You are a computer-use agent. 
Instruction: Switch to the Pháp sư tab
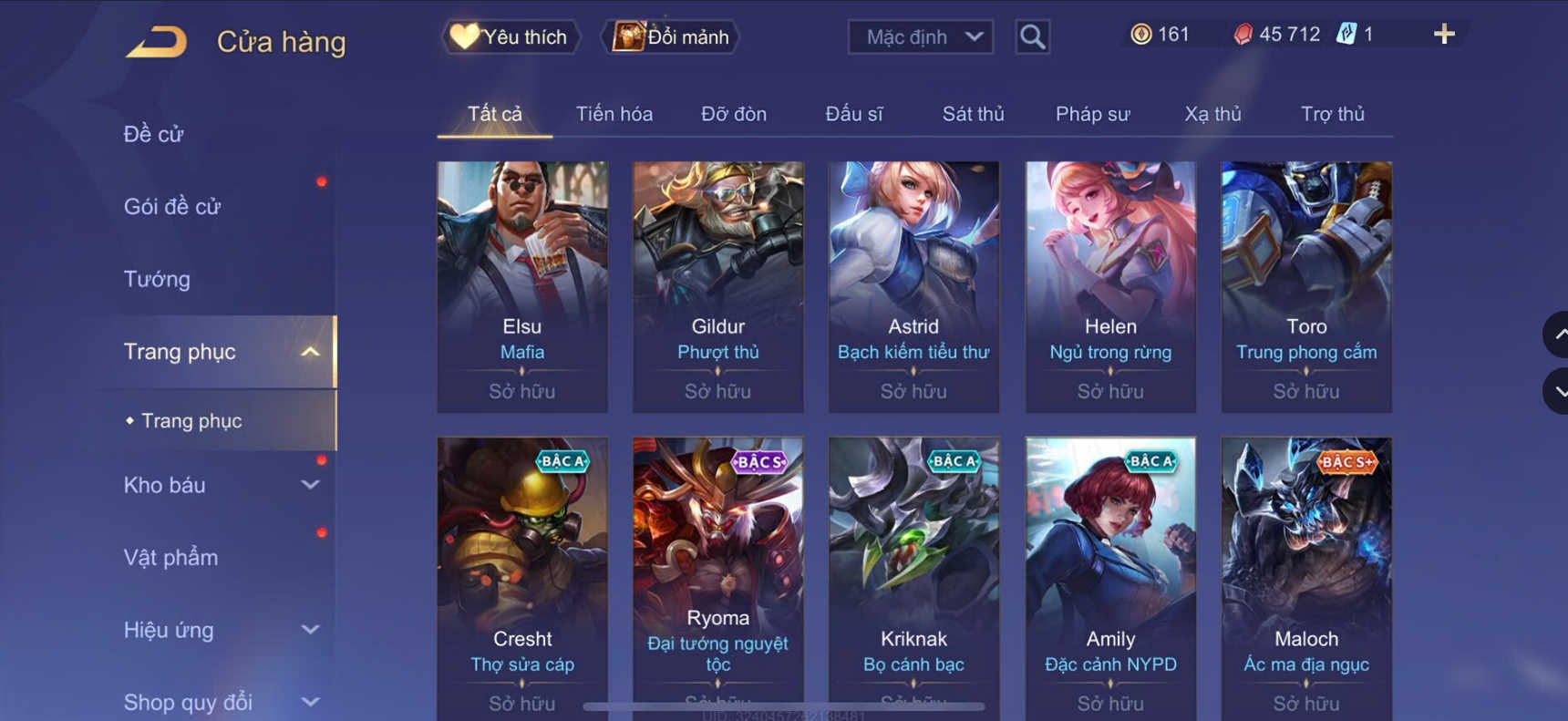pyautogui.click(x=1092, y=114)
